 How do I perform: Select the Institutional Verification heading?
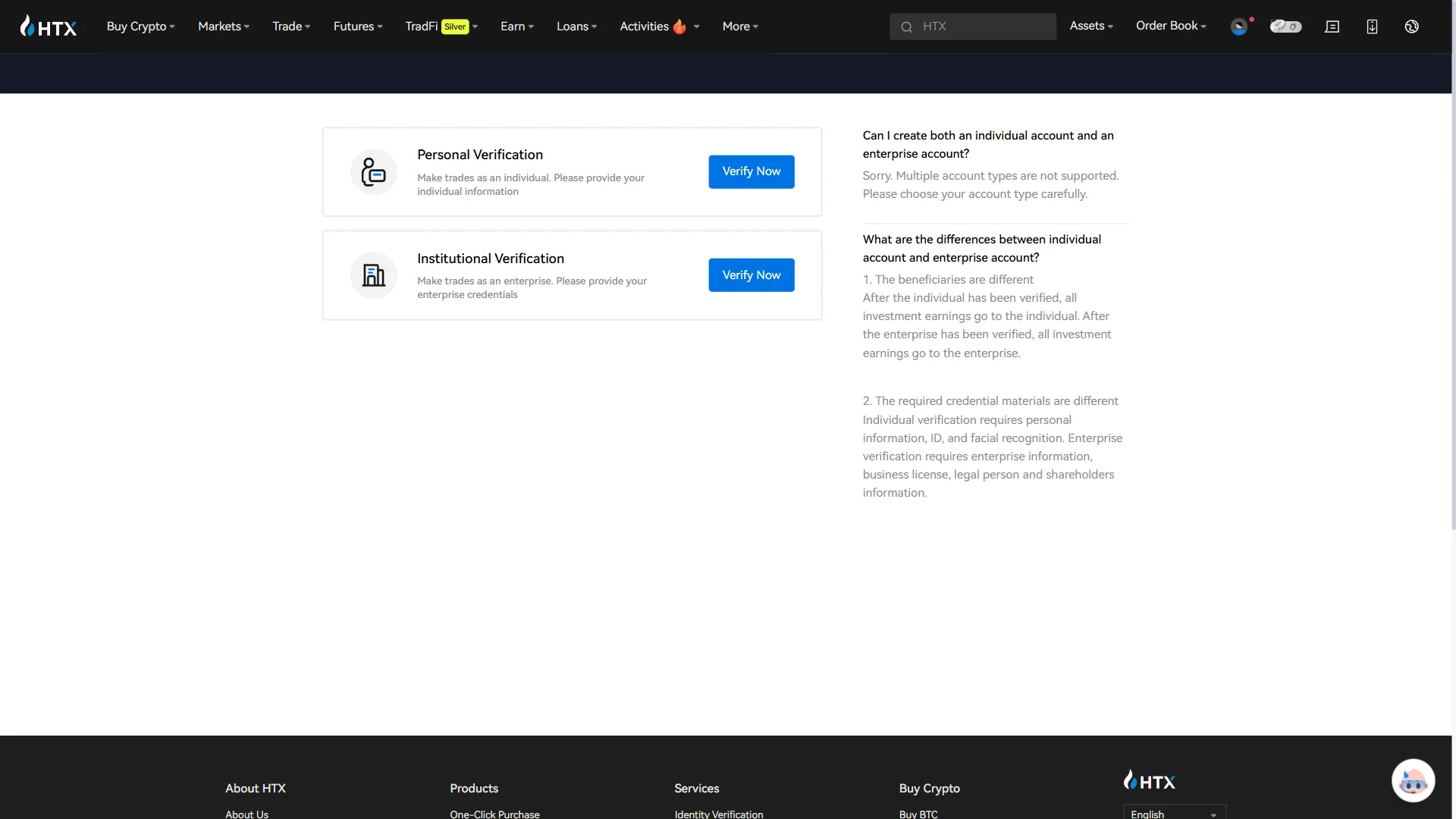click(490, 259)
